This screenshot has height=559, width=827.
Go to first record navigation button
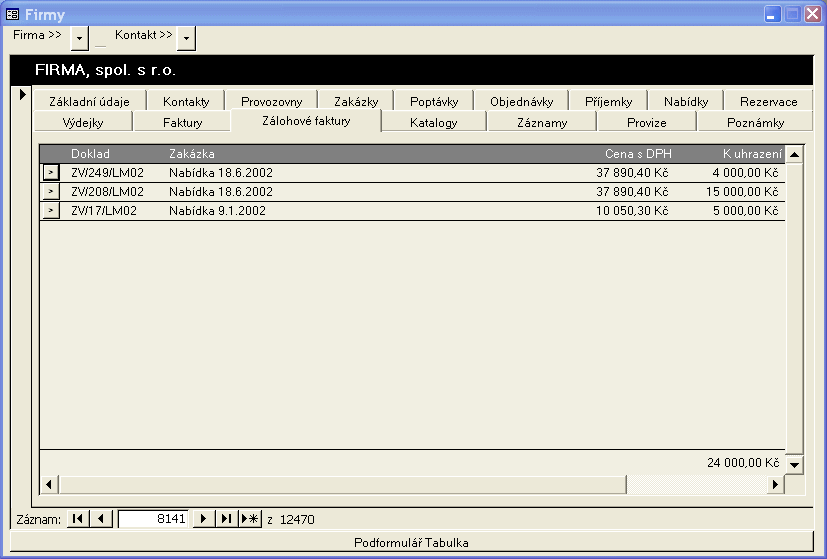[x=77, y=519]
